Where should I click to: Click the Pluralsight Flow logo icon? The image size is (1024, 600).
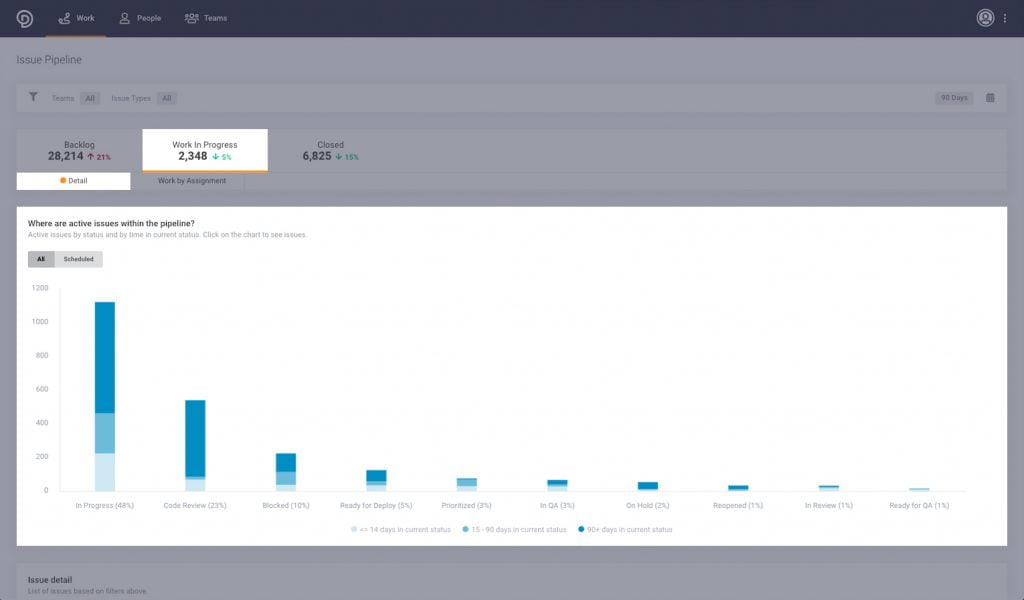click(x=23, y=17)
